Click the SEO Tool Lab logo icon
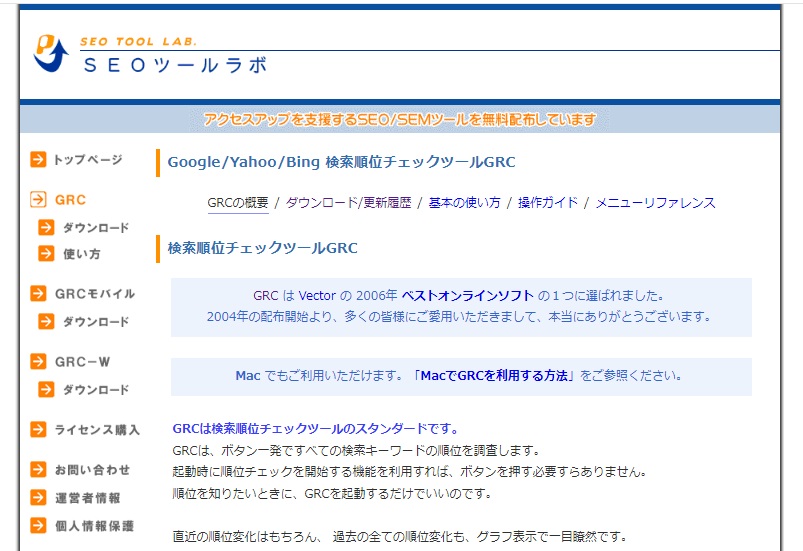Viewport: 803px width, 551px height. click(x=51, y=53)
